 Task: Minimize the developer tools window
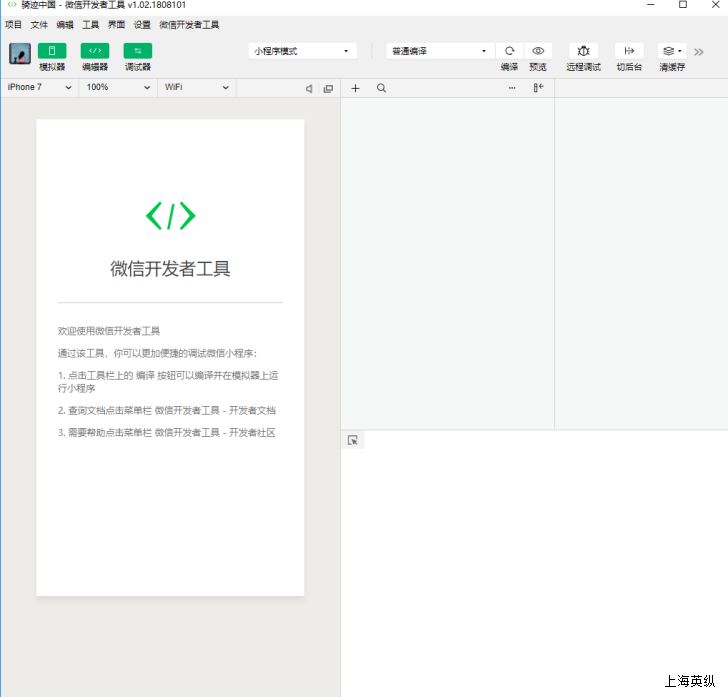coord(650,5)
